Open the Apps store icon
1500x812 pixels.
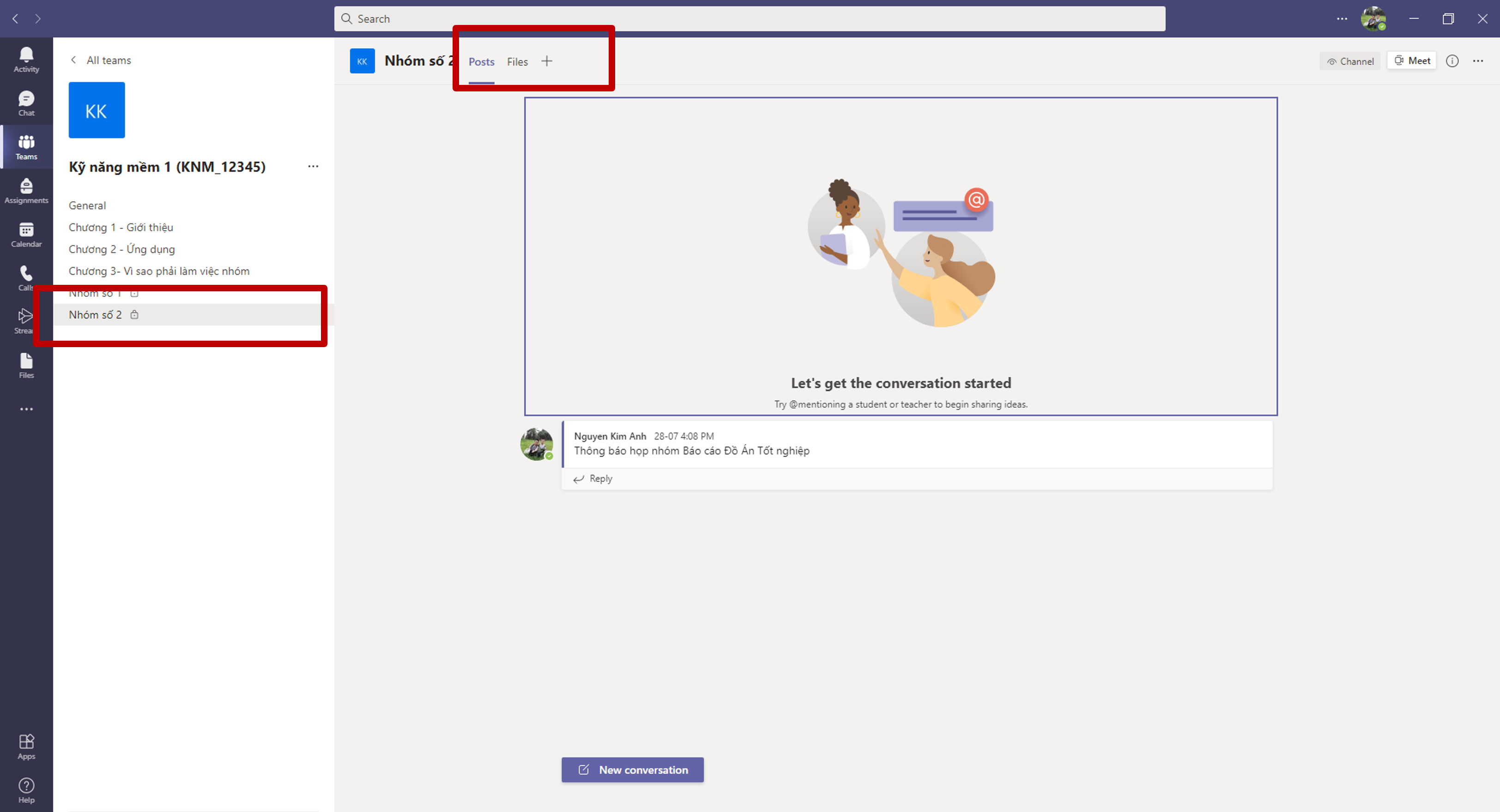tap(26, 747)
